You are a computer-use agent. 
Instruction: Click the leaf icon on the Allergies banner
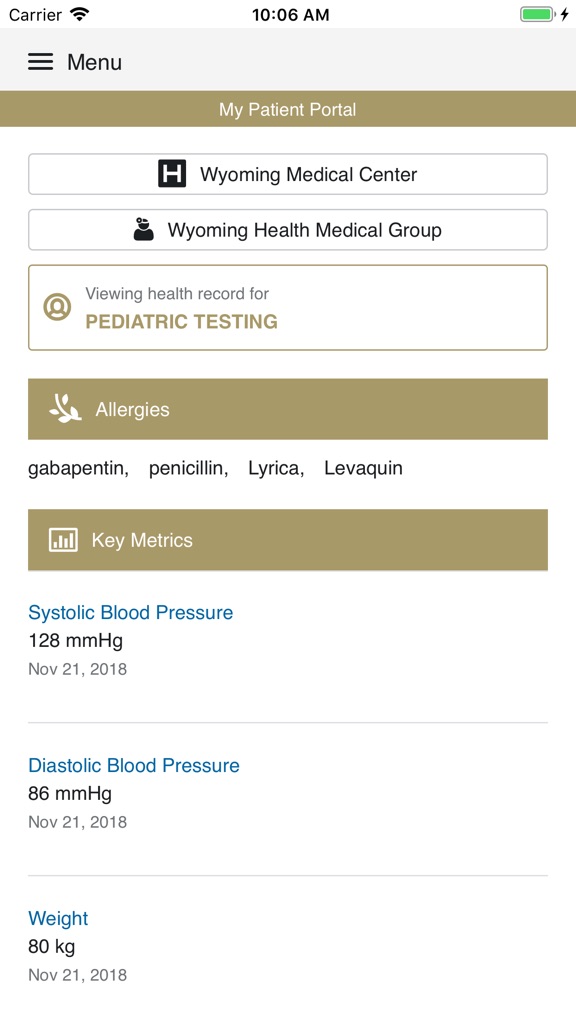click(x=63, y=408)
